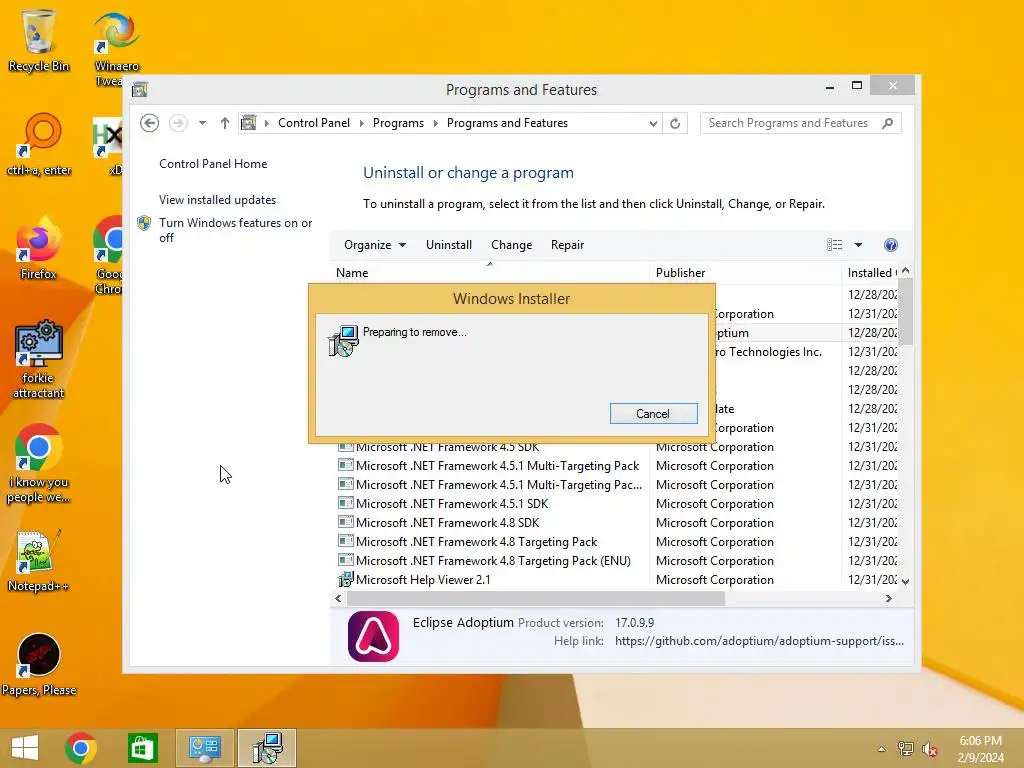Open View installed updates link

coord(217,200)
